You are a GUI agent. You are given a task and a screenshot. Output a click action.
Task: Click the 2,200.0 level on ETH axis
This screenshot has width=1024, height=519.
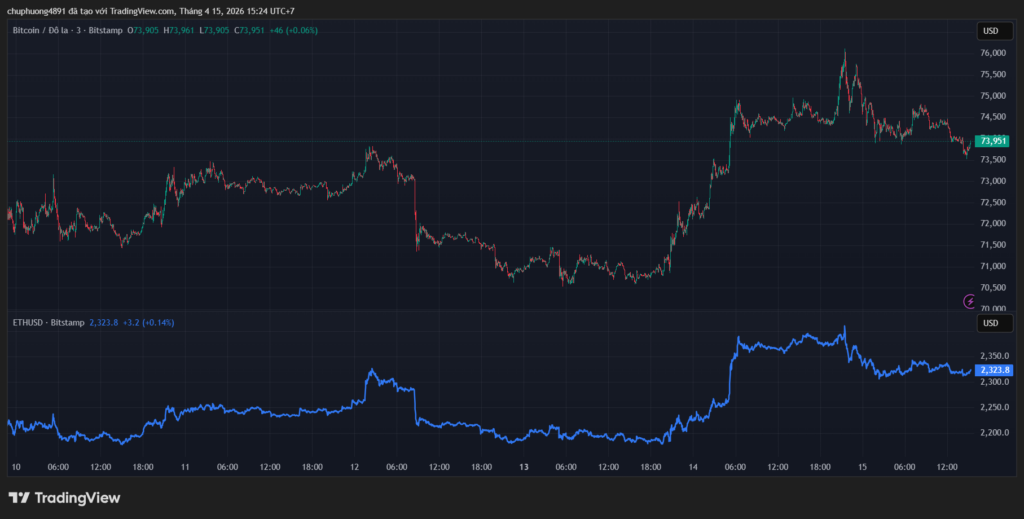point(994,433)
